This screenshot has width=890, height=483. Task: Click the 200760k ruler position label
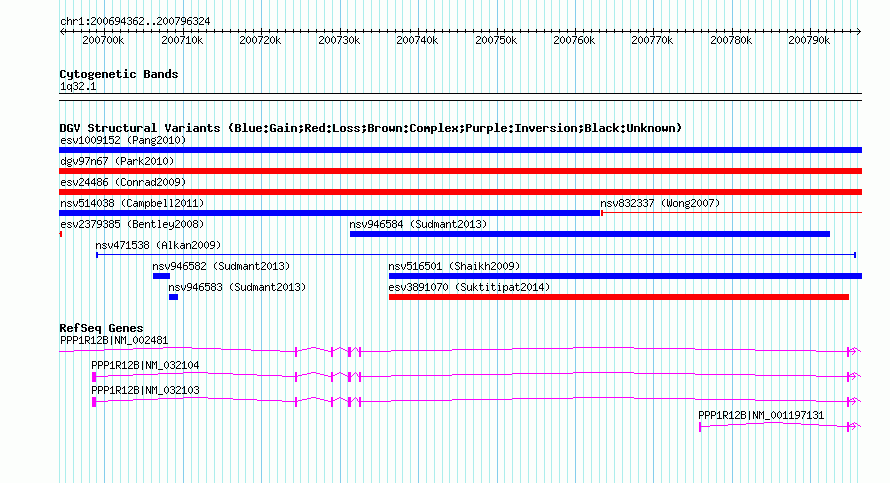[x=574, y=40]
